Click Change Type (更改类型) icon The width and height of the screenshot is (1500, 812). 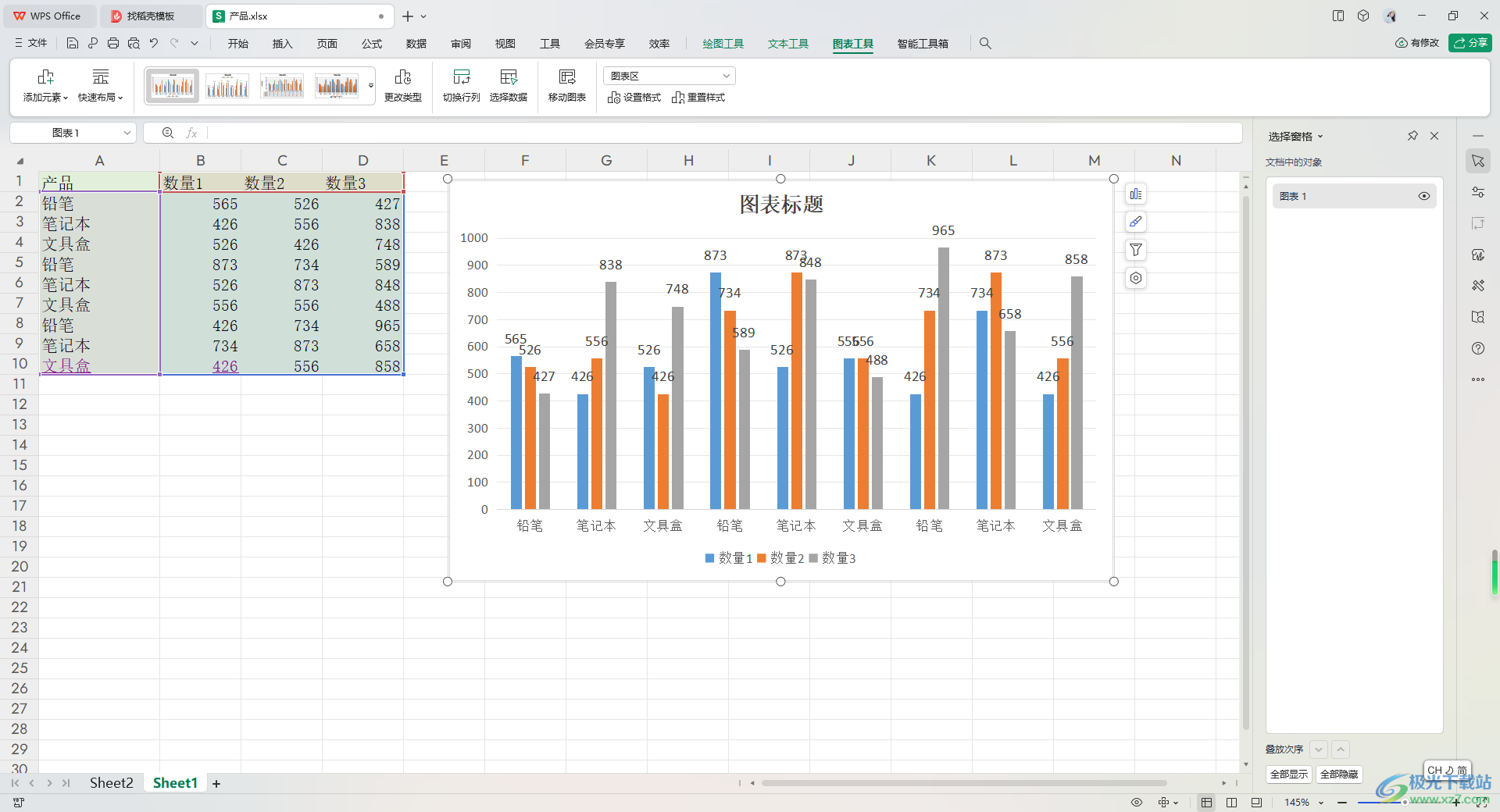click(403, 86)
